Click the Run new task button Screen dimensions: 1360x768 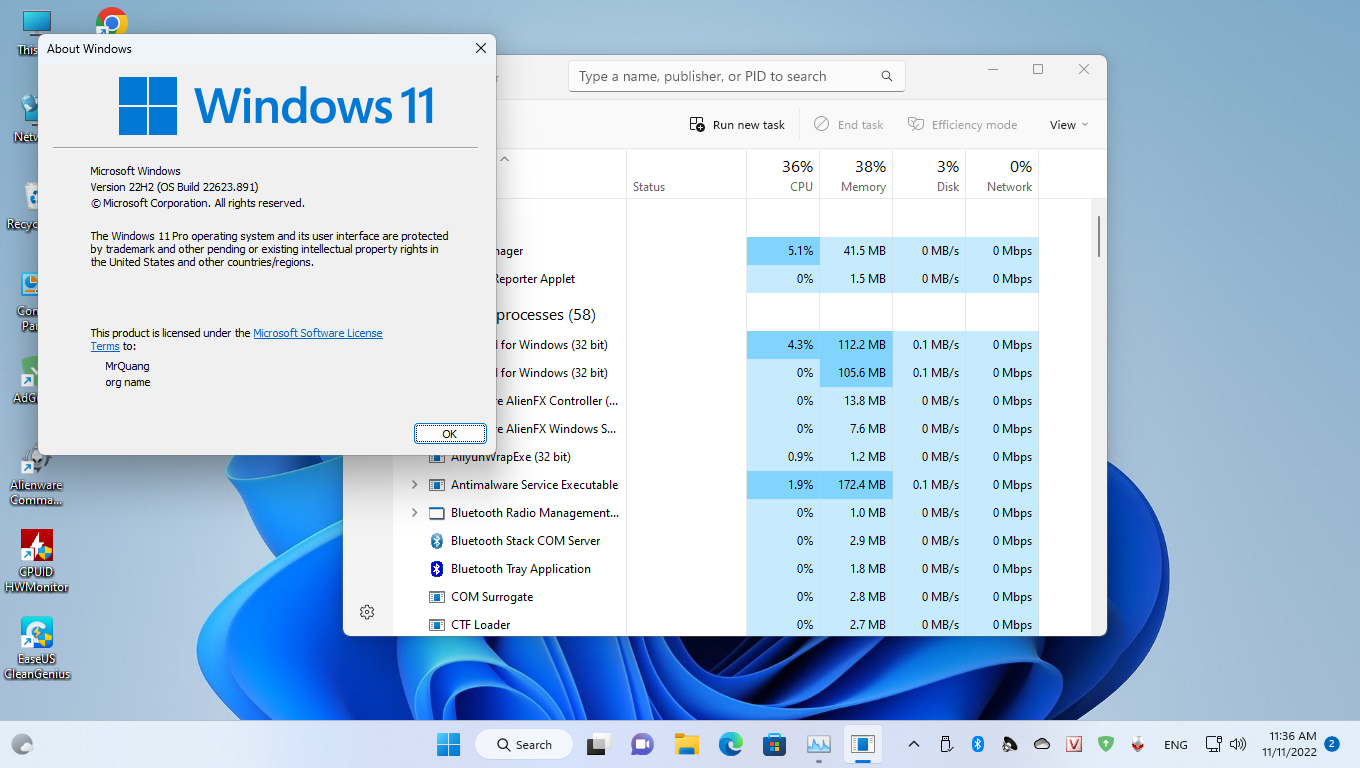coord(737,125)
